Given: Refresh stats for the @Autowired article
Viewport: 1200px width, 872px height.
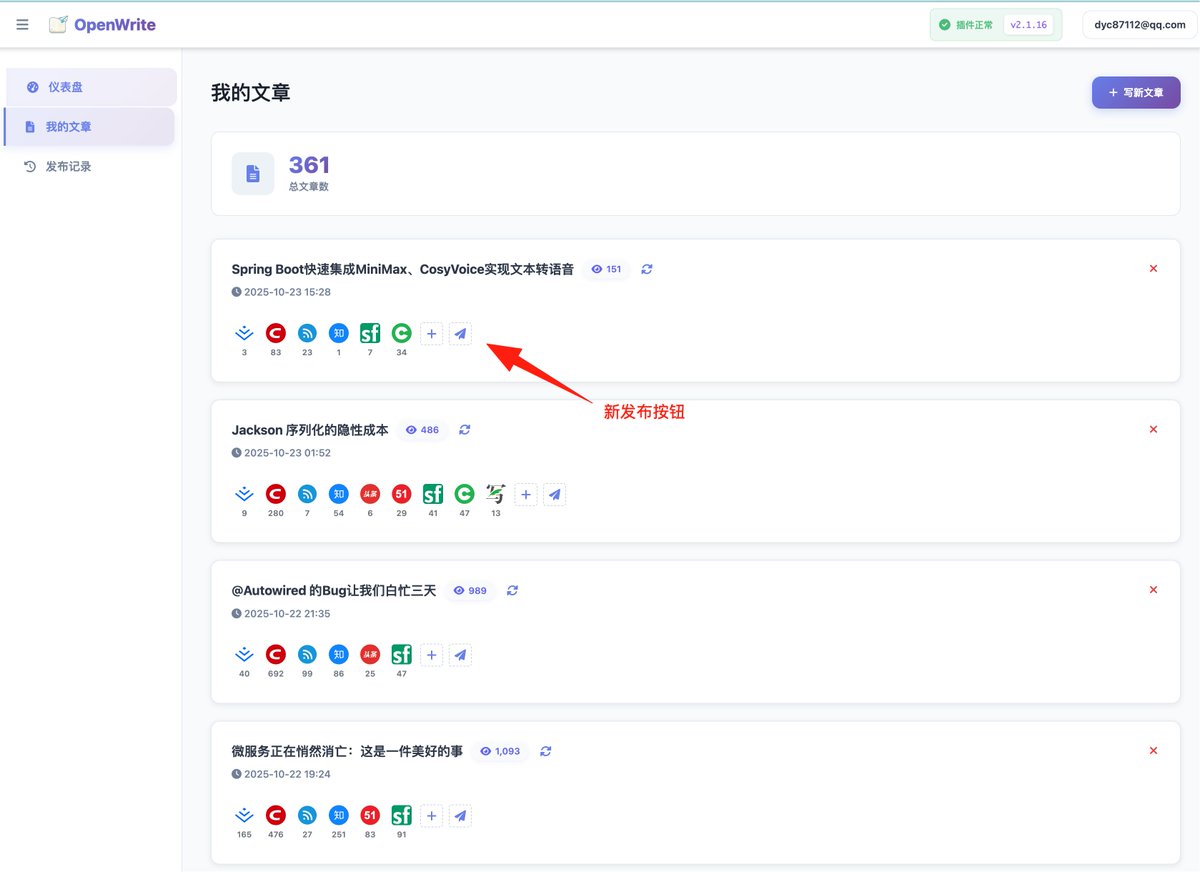Looking at the screenshot, I should click(x=513, y=591).
